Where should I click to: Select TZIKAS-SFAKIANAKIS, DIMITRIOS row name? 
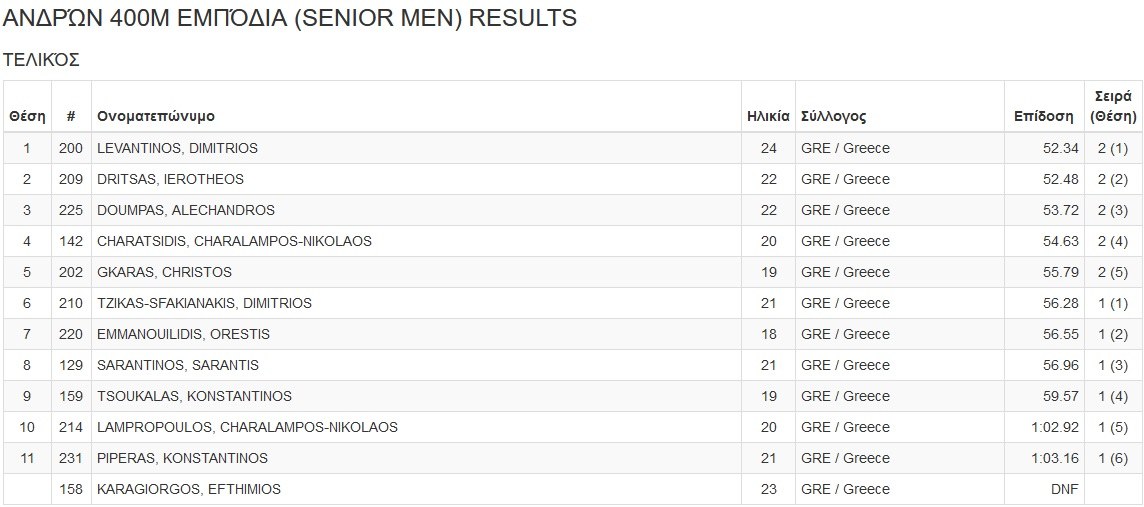(x=204, y=303)
